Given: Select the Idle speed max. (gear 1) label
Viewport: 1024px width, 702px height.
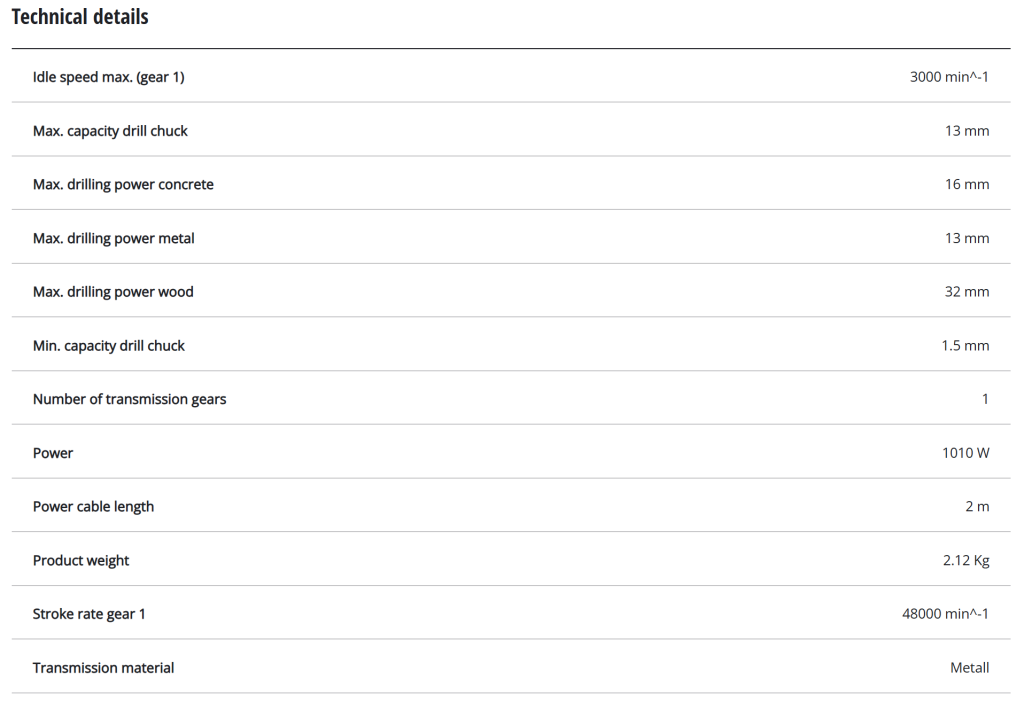Looking at the screenshot, I should 108,77.
